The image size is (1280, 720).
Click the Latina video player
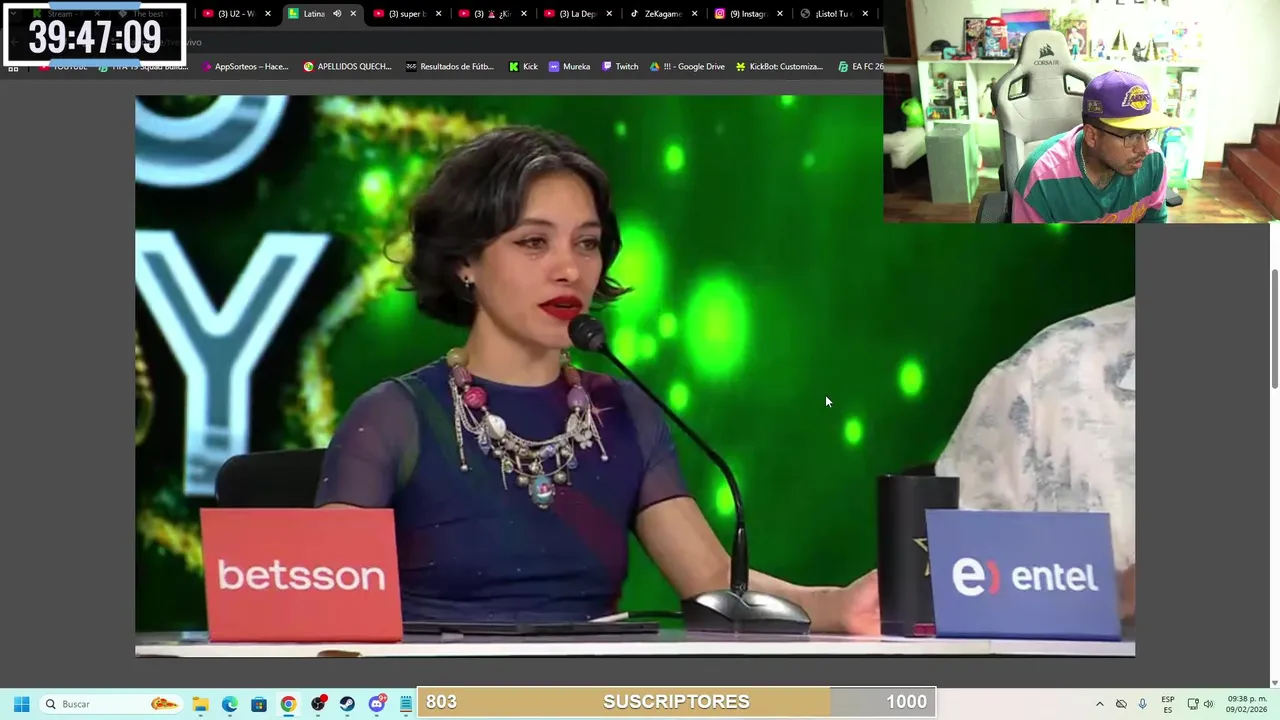(x=635, y=375)
